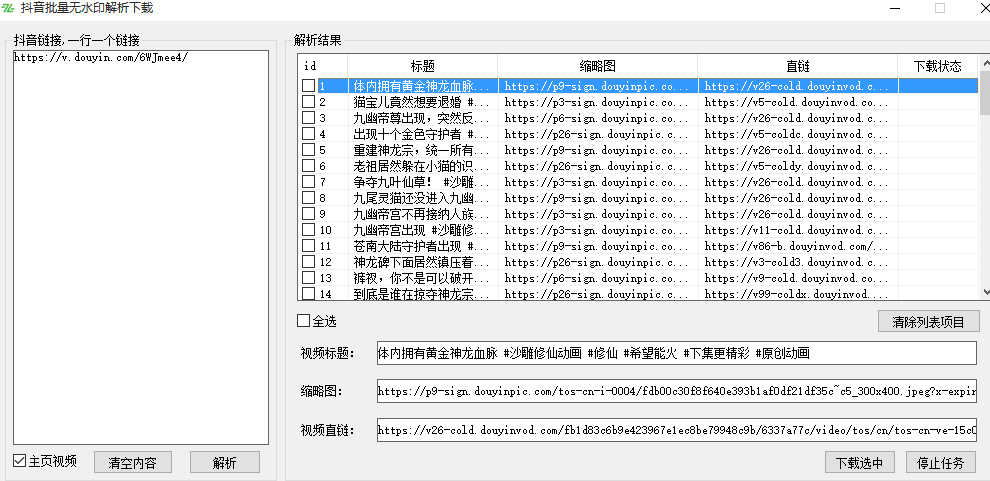990x481 pixels.
Task: Uncheck the 主页视频 checkbox
Action: tap(20, 461)
